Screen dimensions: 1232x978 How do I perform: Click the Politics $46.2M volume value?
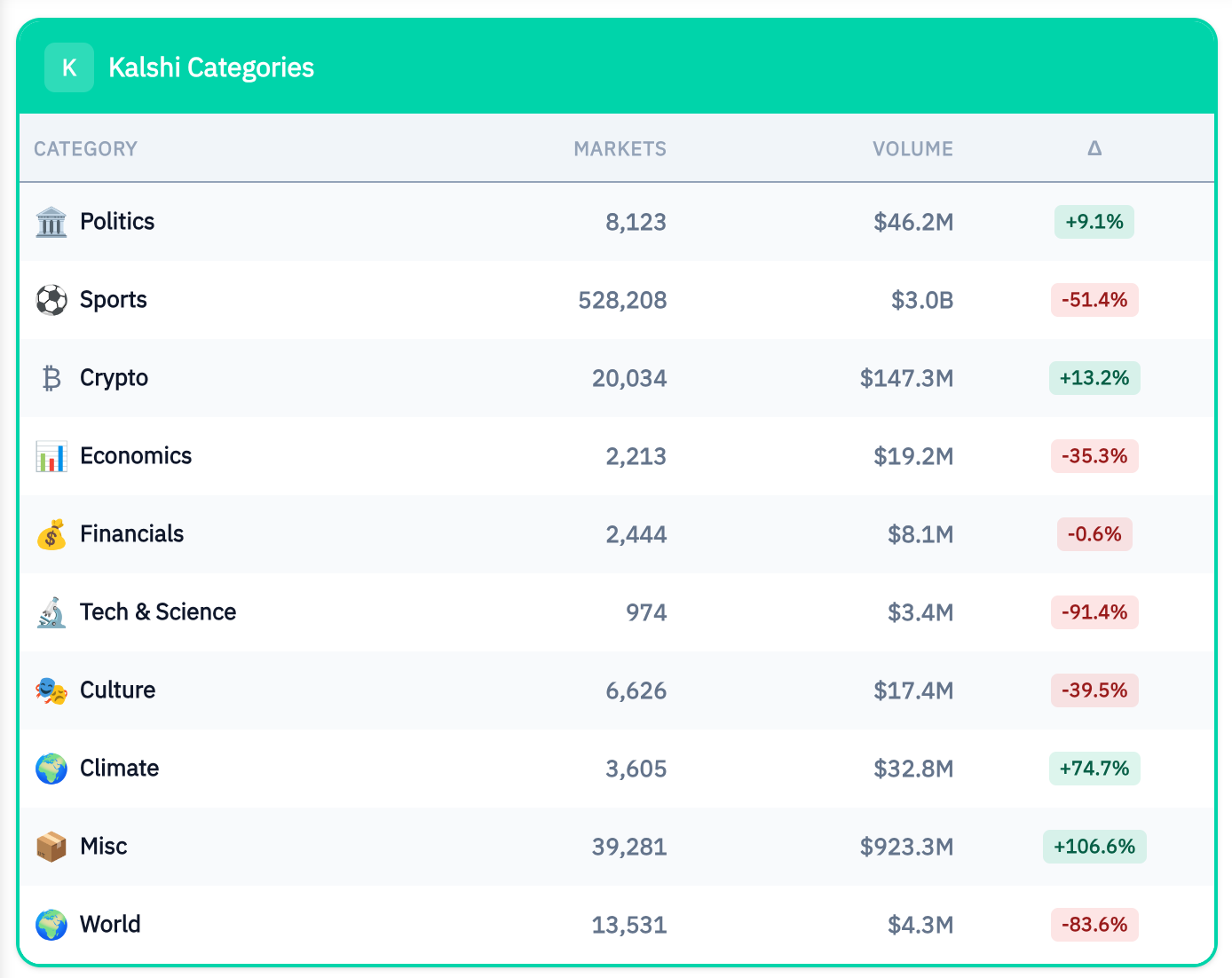(913, 222)
